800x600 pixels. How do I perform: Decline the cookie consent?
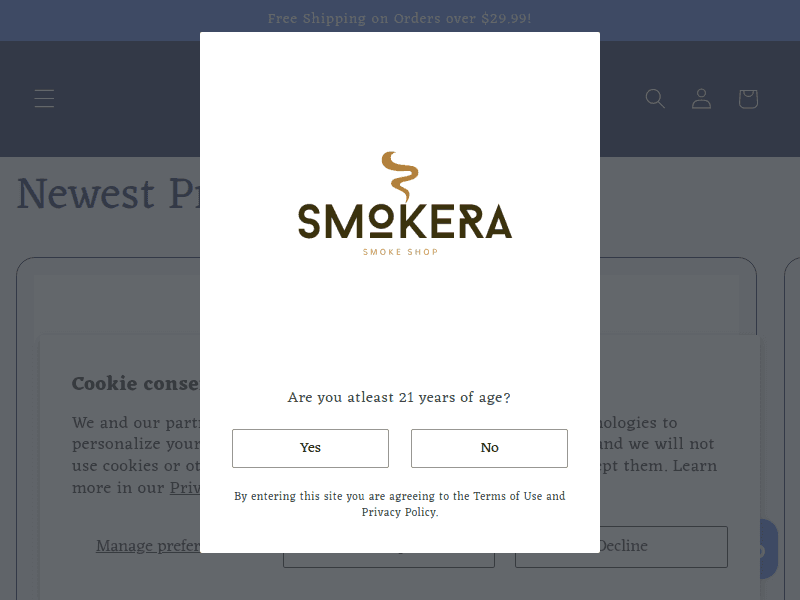(621, 546)
